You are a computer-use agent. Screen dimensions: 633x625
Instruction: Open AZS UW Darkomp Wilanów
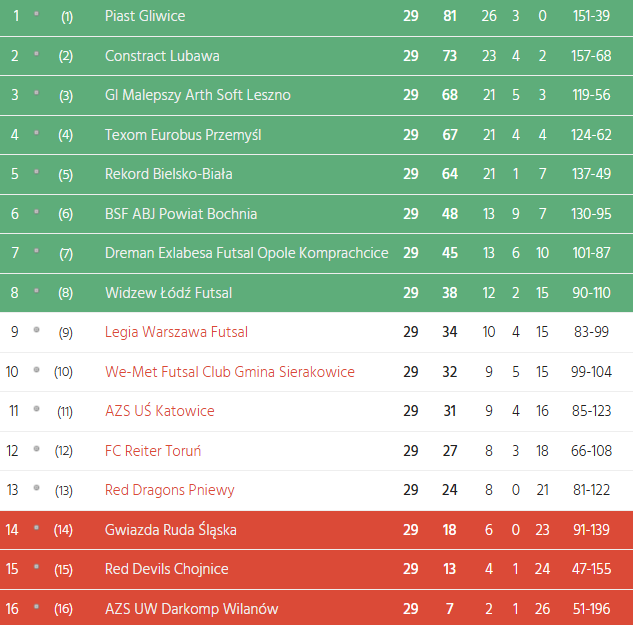click(192, 609)
